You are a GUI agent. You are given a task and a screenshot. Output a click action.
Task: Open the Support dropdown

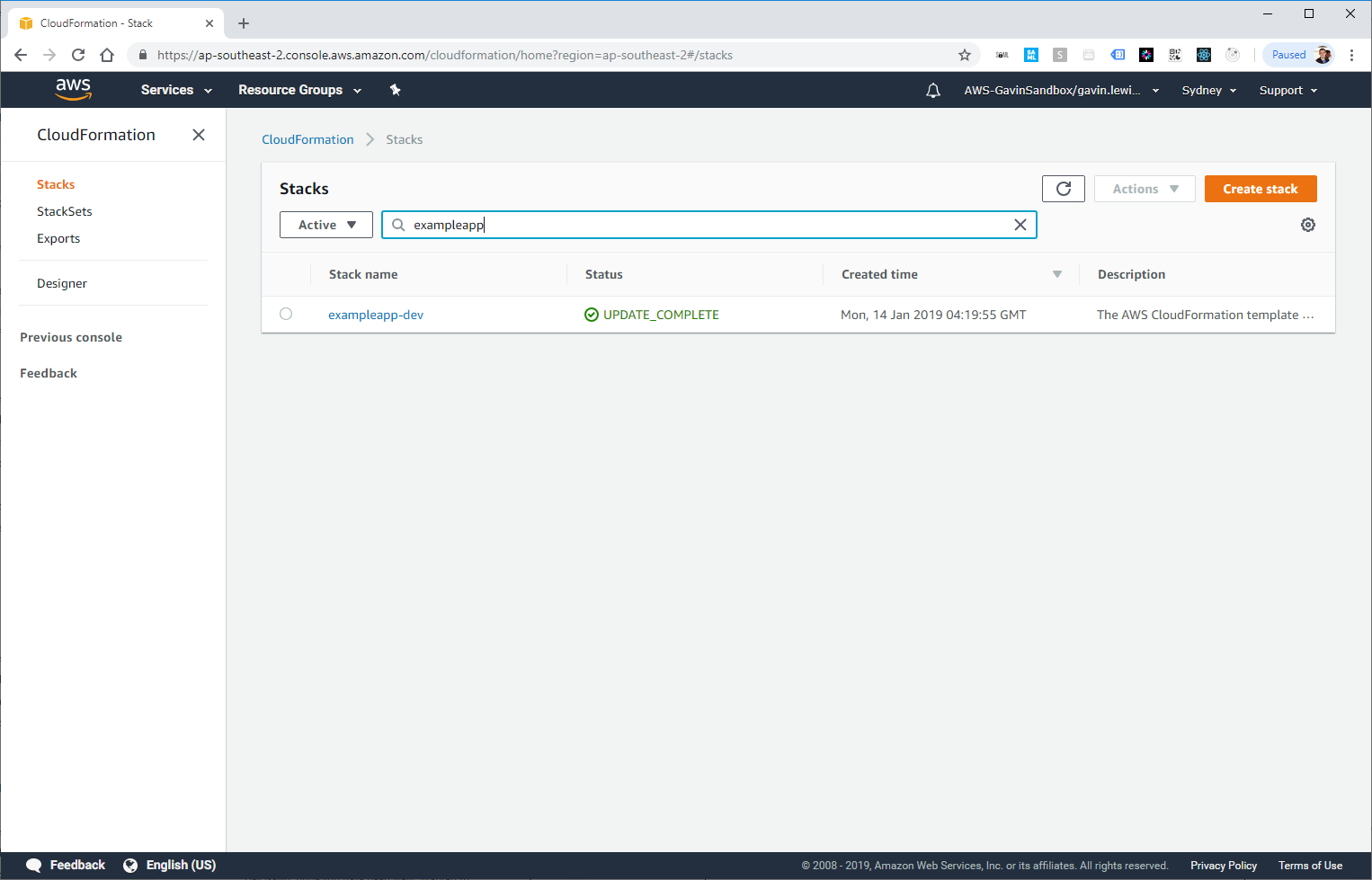click(1288, 90)
